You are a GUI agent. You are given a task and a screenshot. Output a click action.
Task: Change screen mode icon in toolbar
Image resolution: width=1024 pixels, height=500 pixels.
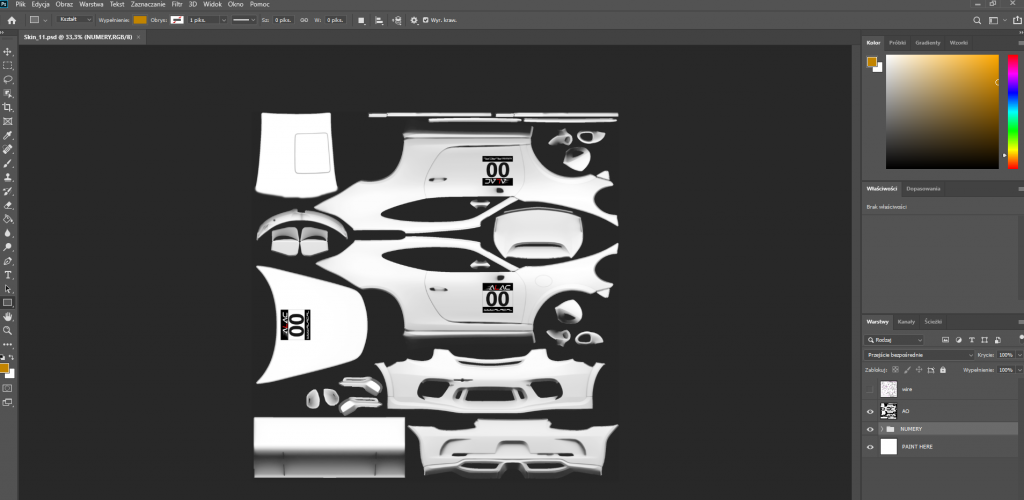(8, 403)
